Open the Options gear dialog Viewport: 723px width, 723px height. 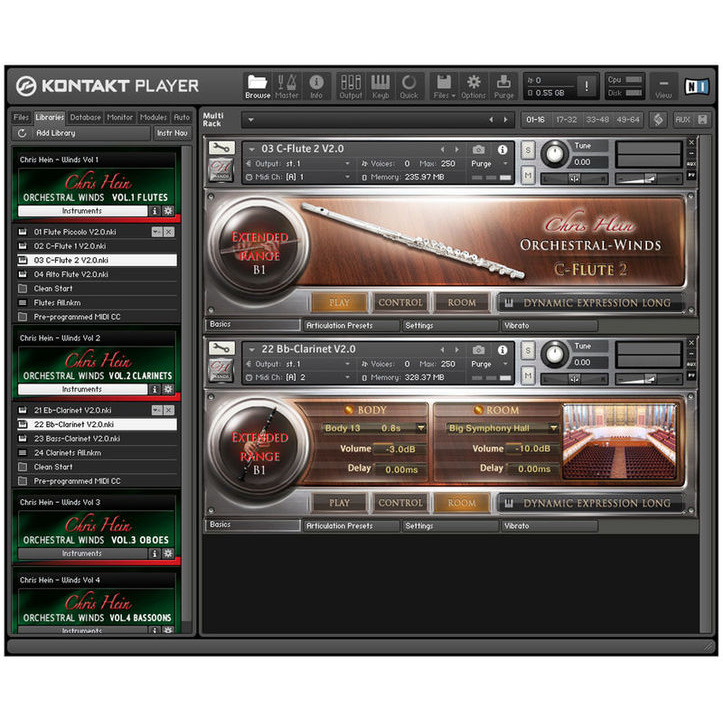pyautogui.click(x=474, y=86)
